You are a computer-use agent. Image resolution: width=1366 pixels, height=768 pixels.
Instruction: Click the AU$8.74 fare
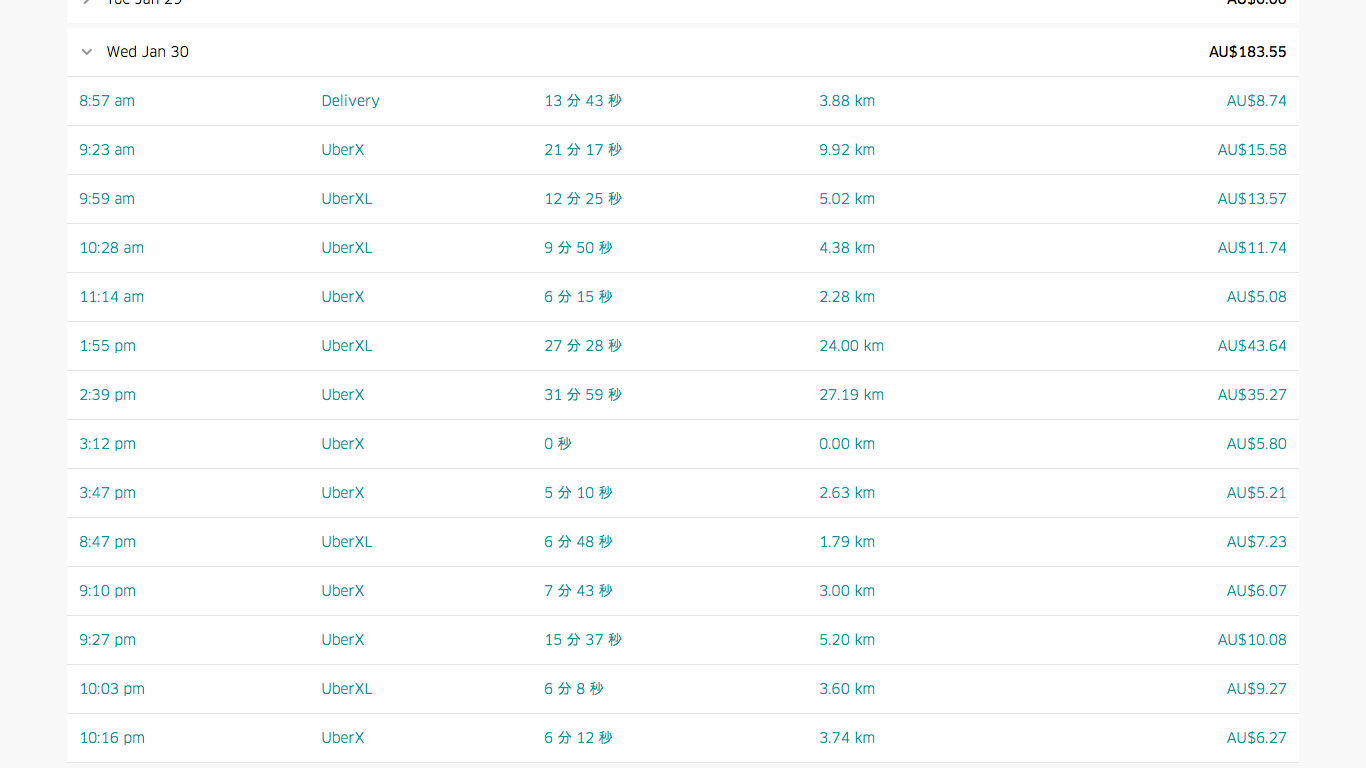pos(1257,101)
